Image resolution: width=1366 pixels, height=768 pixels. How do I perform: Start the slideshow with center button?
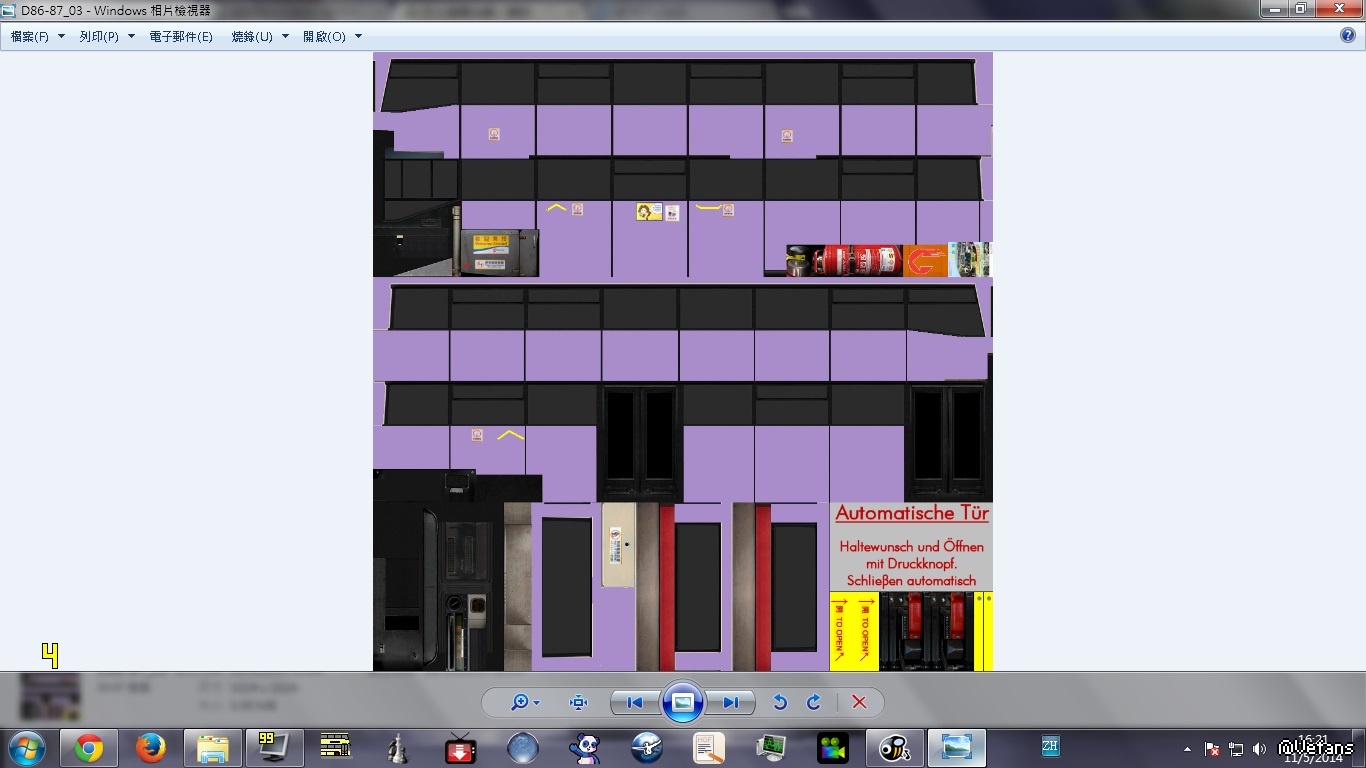point(683,702)
